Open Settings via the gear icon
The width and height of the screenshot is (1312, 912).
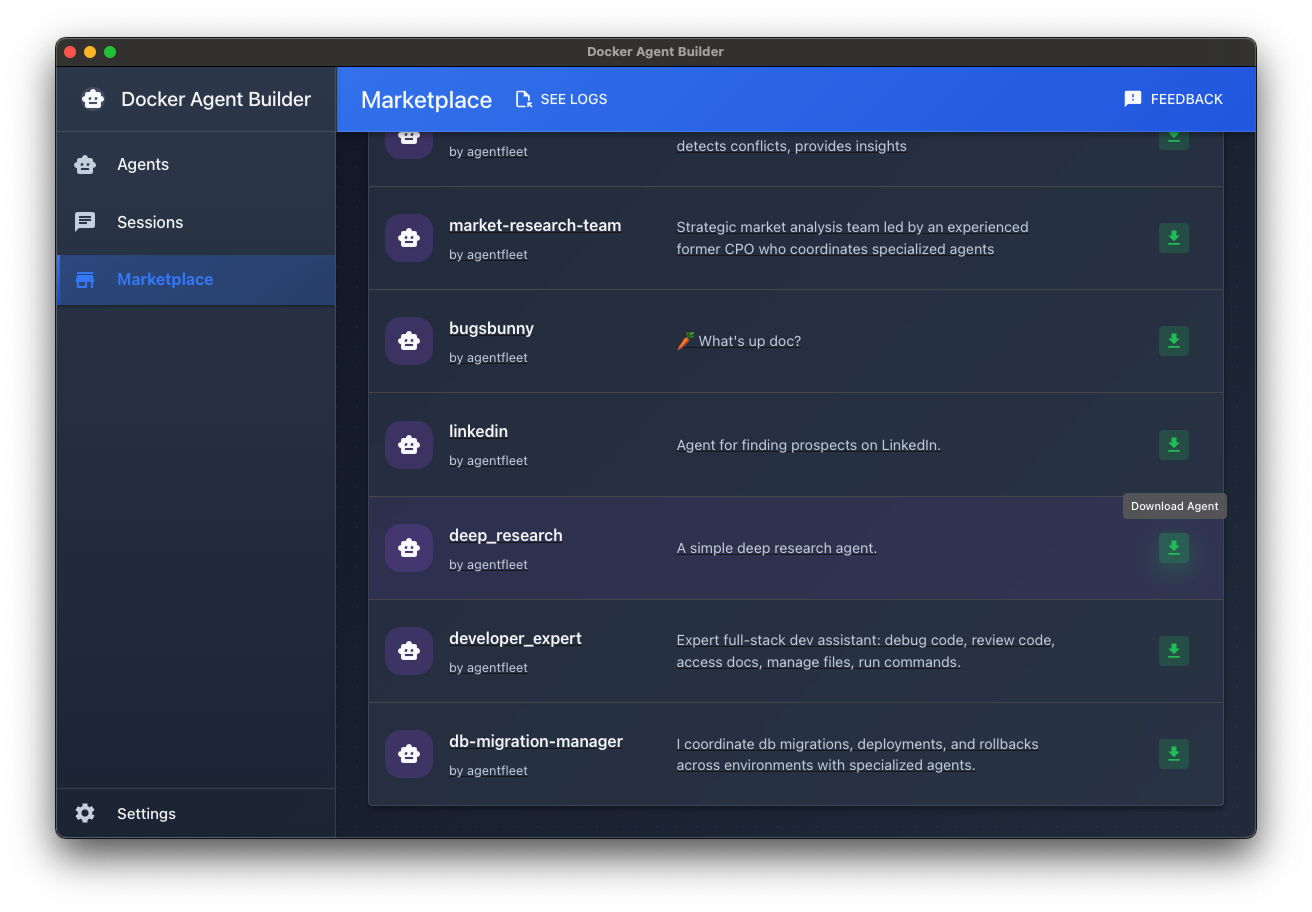pos(86,813)
